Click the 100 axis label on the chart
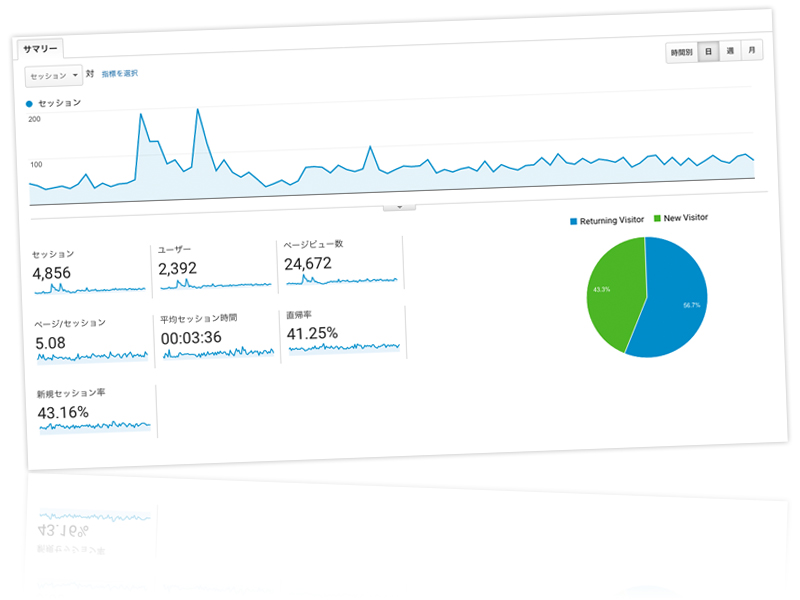Viewport: 800px width, 600px height. [36, 165]
